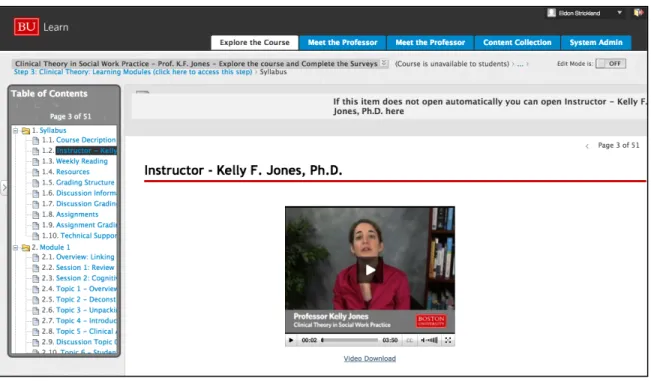Click page icon beside 2.4 Topic 1
Screen dimensions: 651x381
point(36,289)
